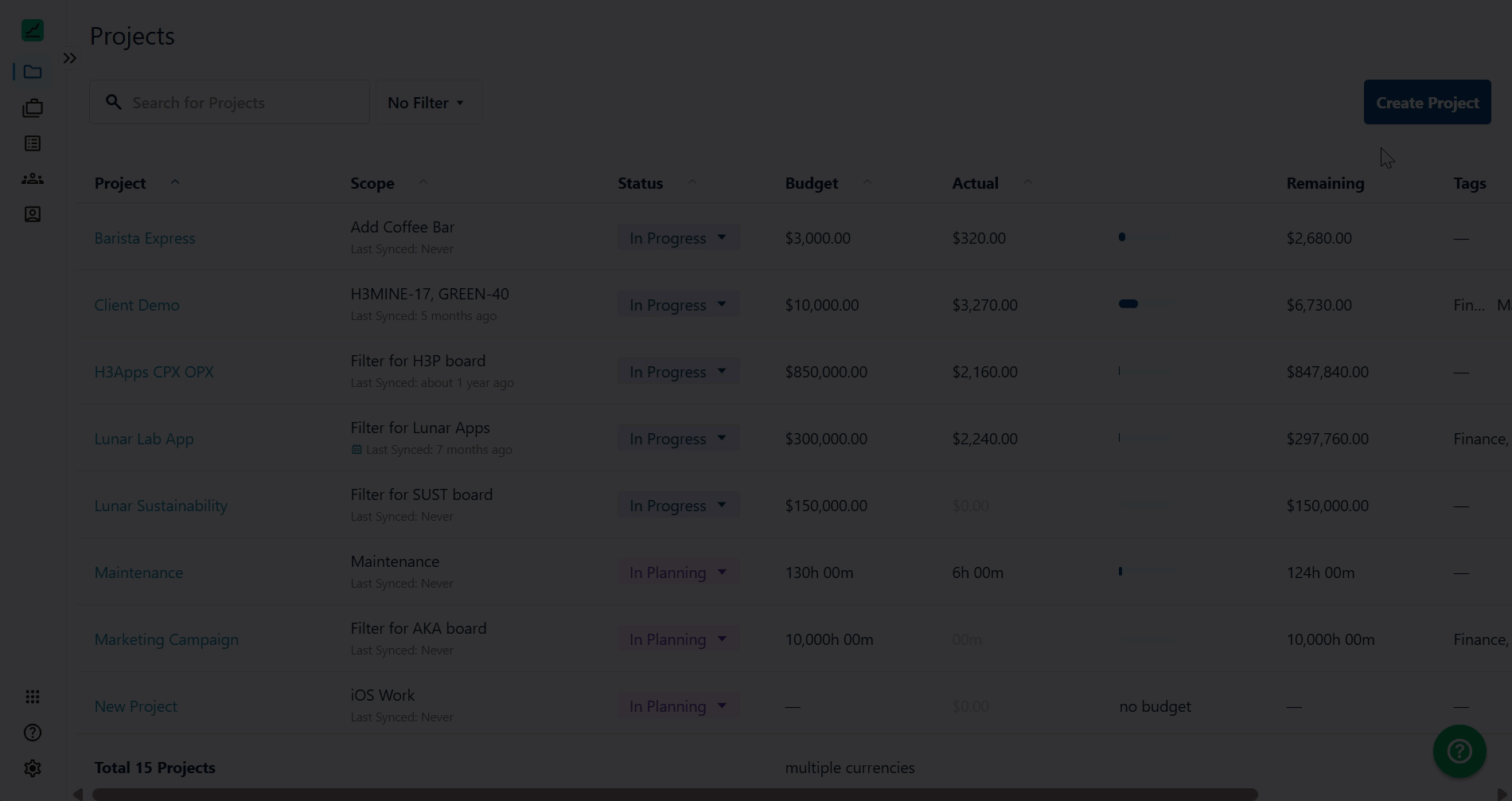Change Barista Express status dropdown
The height and width of the screenshot is (801, 1512).
click(677, 238)
